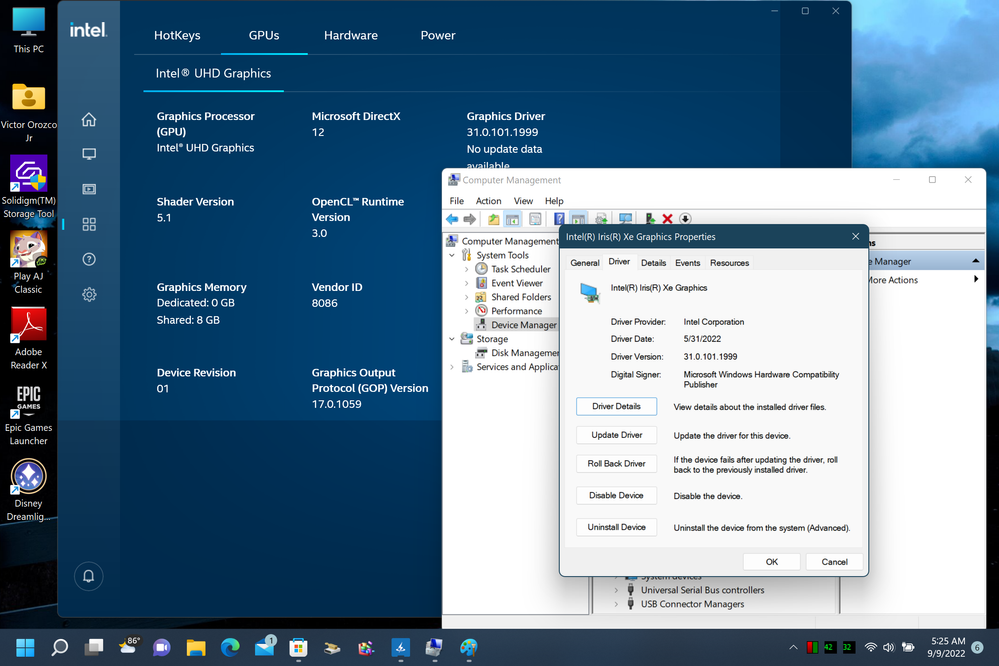Screen dimensions: 999x666
Task: Click Scan for hardware changes monitor icon
Action: (626, 219)
